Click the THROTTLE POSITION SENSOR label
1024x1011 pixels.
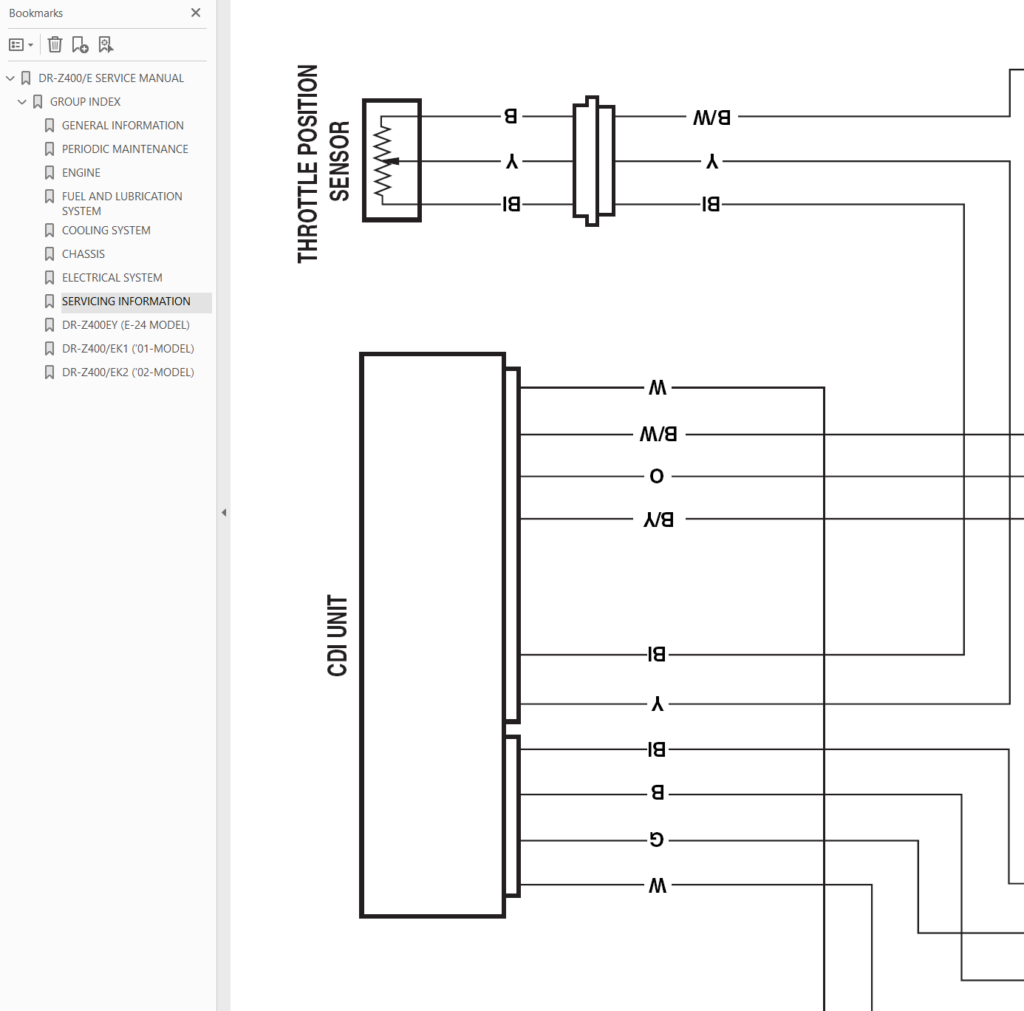click(323, 163)
